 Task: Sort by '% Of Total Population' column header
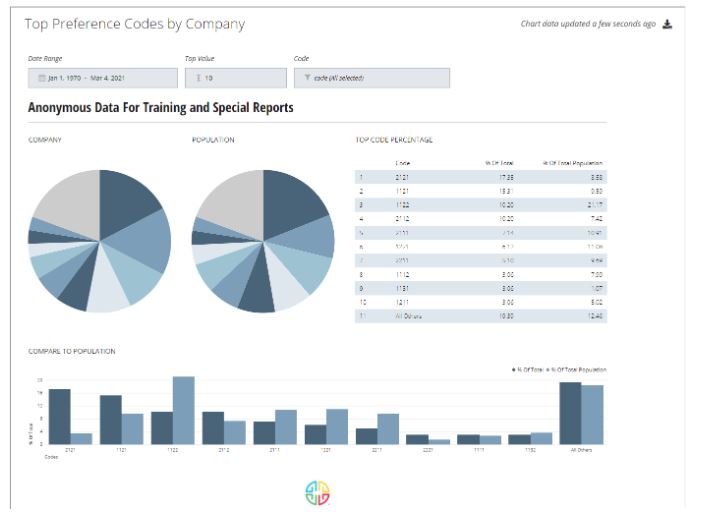[572, 162]
